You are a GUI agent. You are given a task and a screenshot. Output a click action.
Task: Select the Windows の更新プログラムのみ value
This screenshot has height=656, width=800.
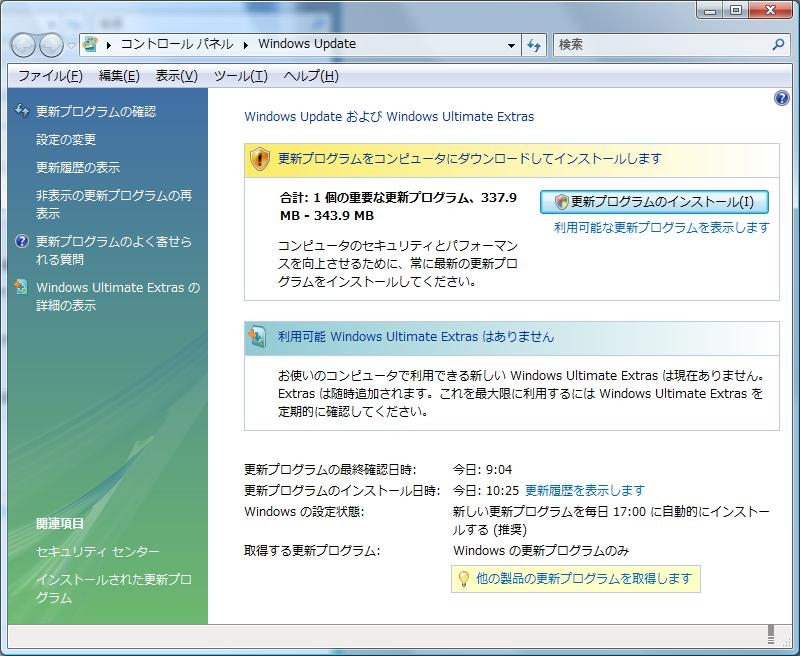(x=541, y=551)
